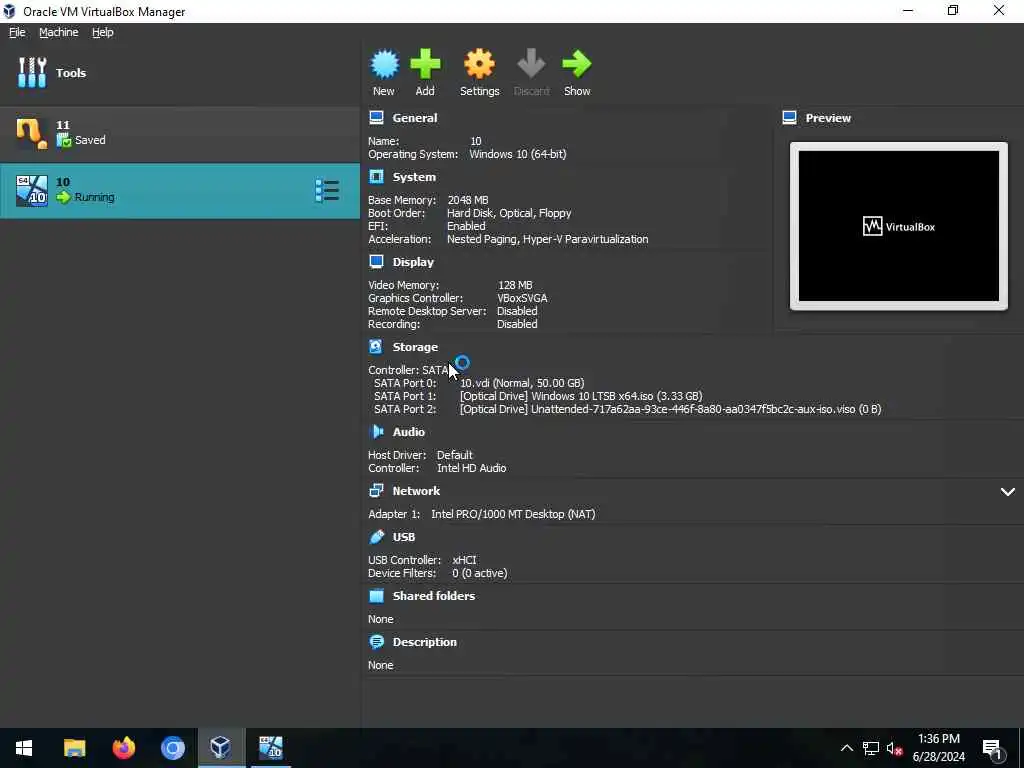This screenshot has width=1024, height=768.
Task: Open the notification center icon
Action: (x=991, y=748)
